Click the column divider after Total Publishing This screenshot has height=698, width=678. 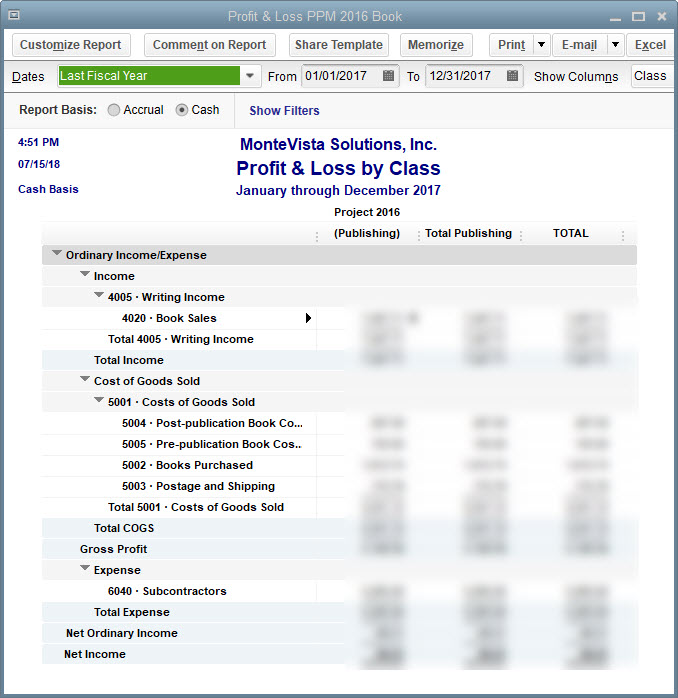point(521,235)
